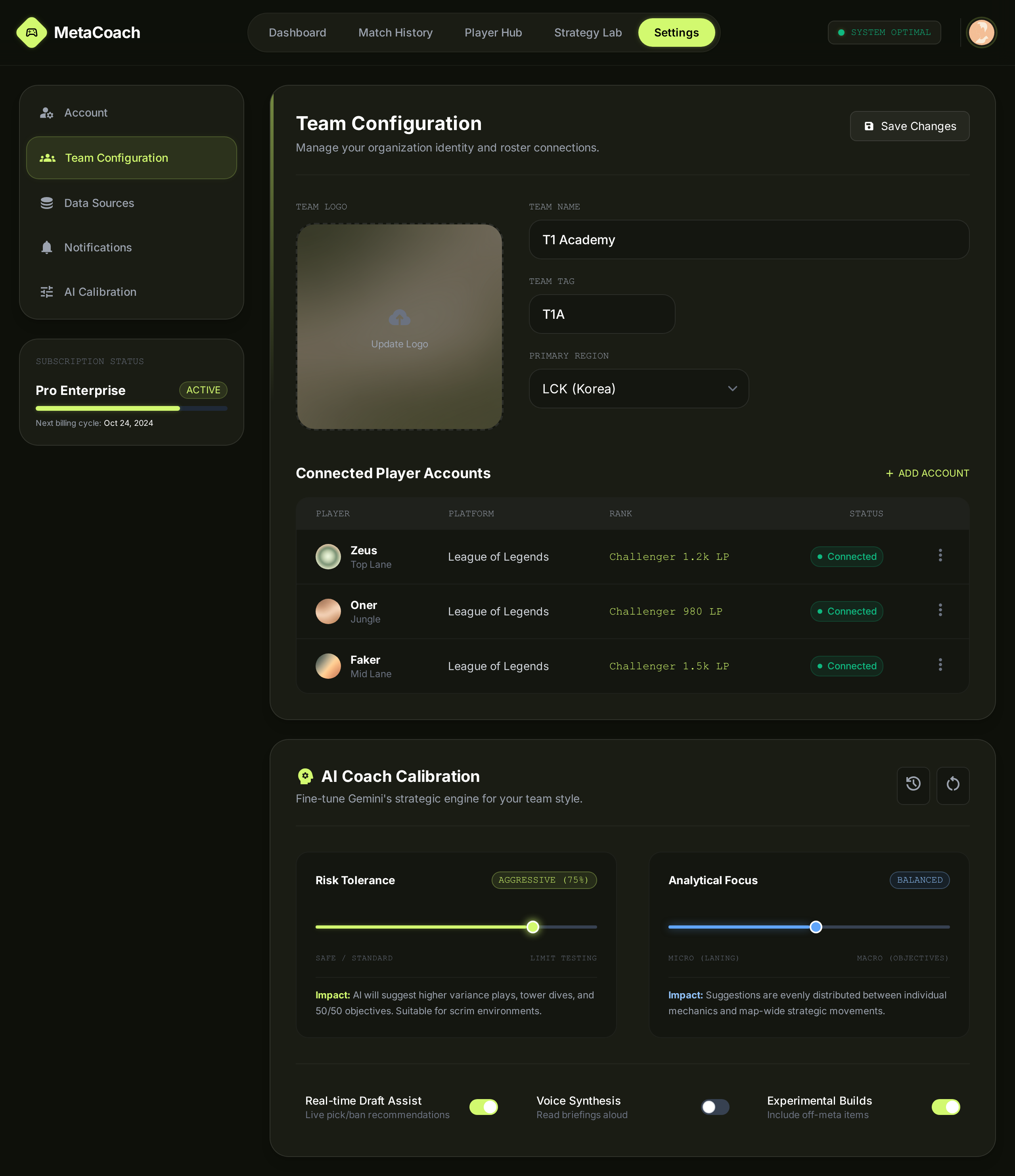Go to the Strategy Lab tab

[588, 33]
